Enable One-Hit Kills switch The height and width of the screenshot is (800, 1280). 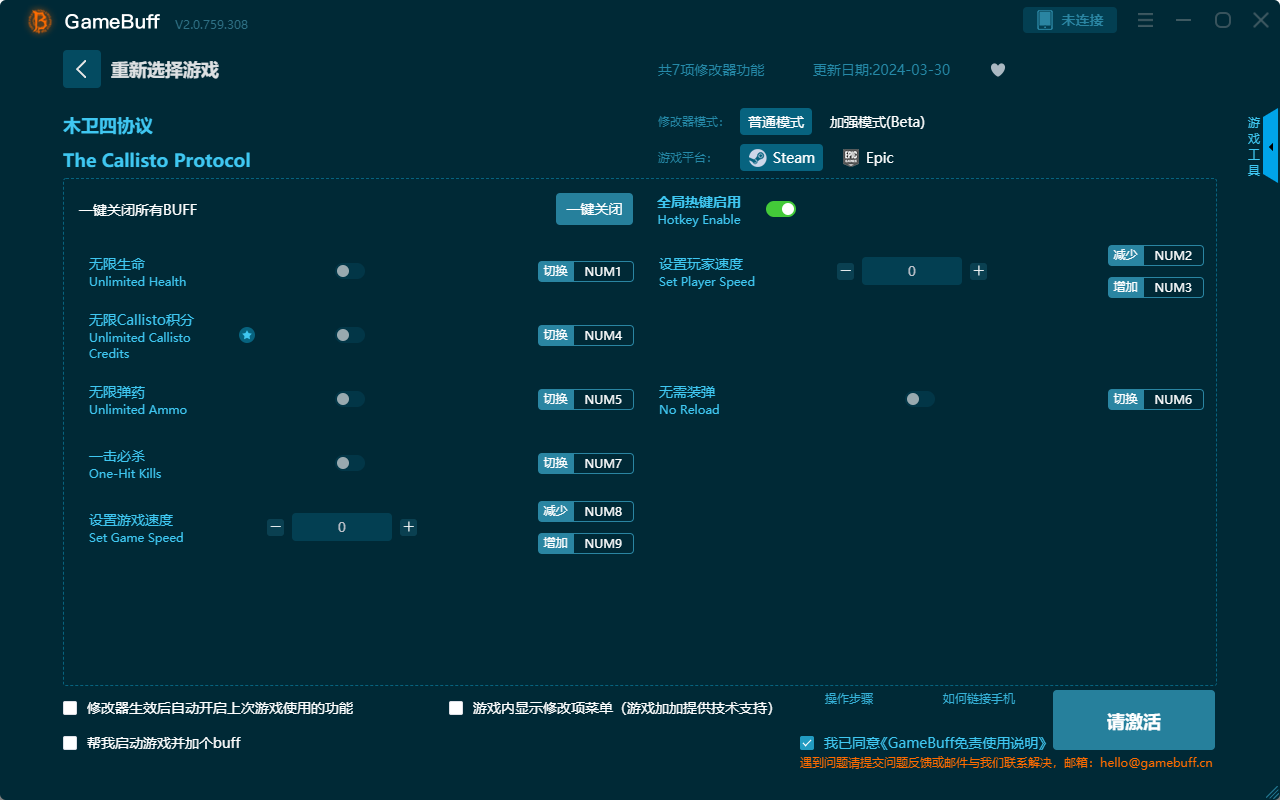coord(349,463)
